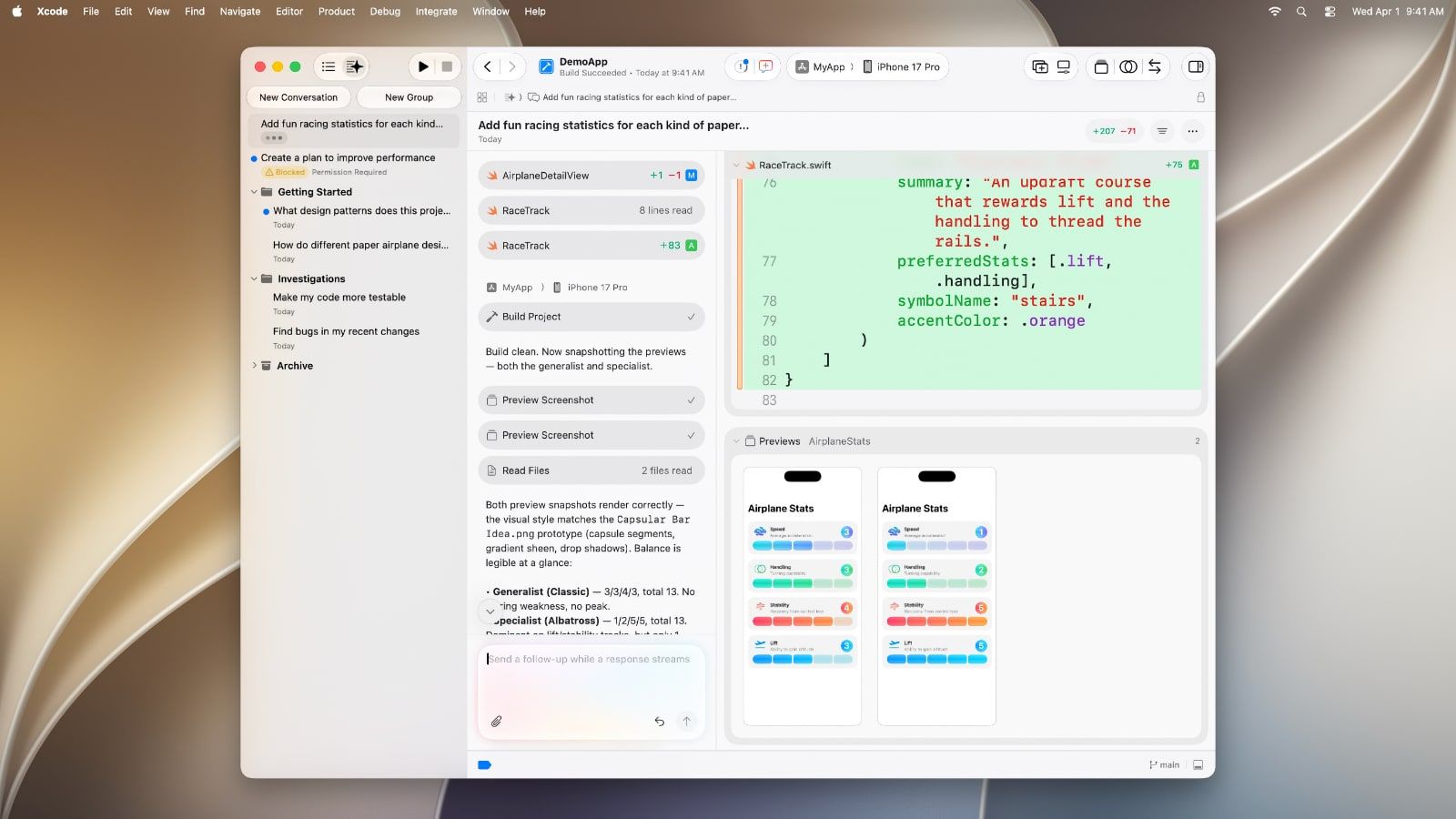The image size is (1456, 819).
Task: Show issues via the exclamation badge icon
Action: [x=742, y=66]
